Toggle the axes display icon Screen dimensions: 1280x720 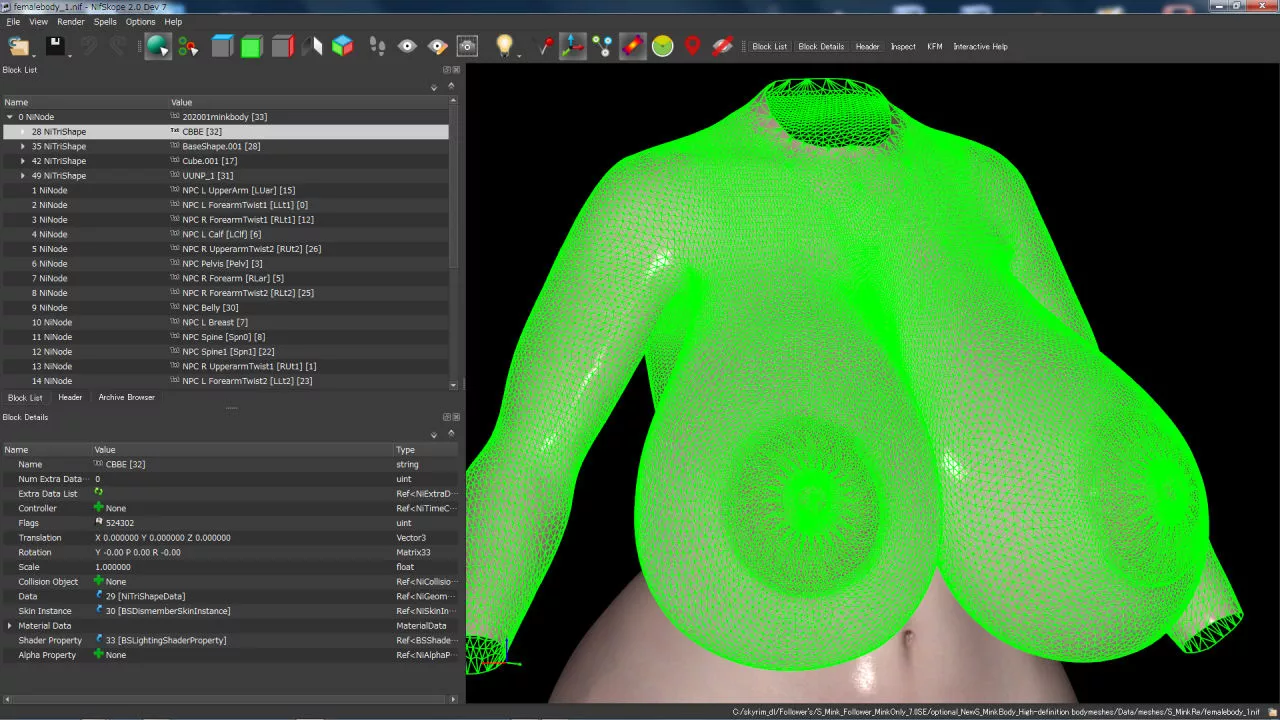[x=572, y=46]
